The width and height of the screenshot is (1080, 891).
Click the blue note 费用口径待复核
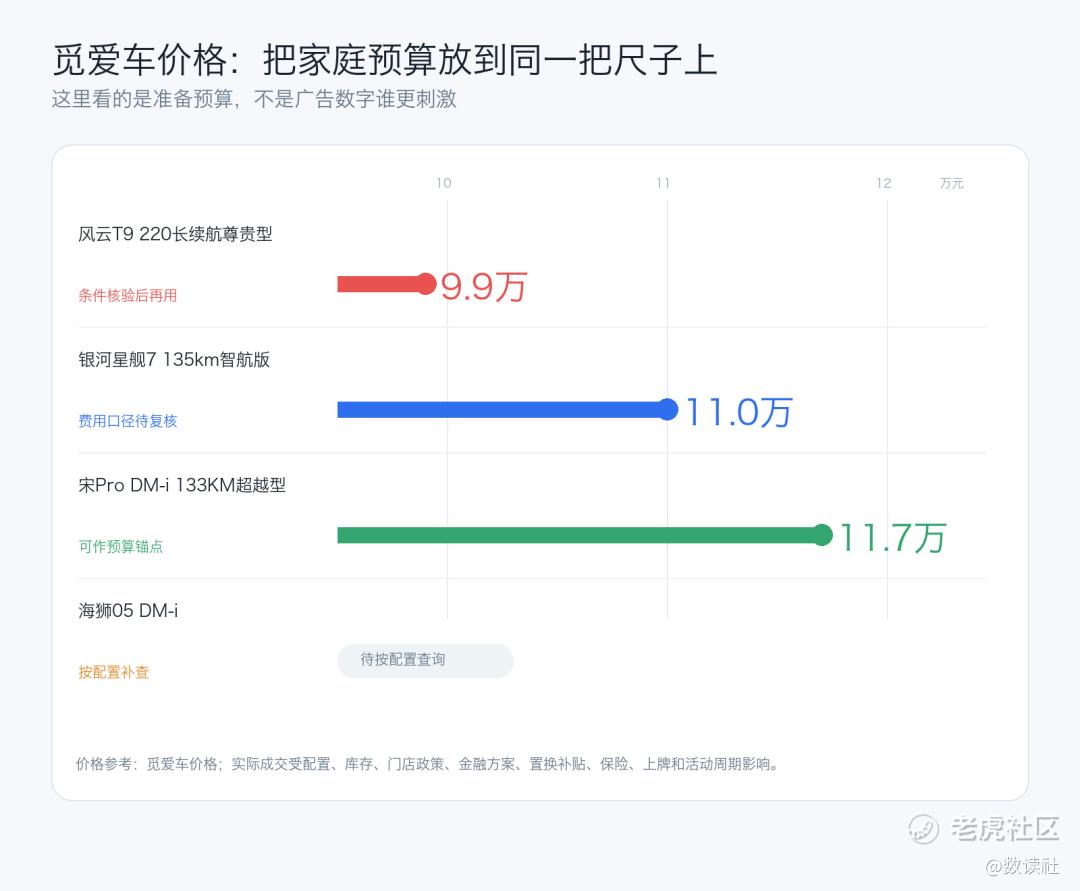point(127,421)
